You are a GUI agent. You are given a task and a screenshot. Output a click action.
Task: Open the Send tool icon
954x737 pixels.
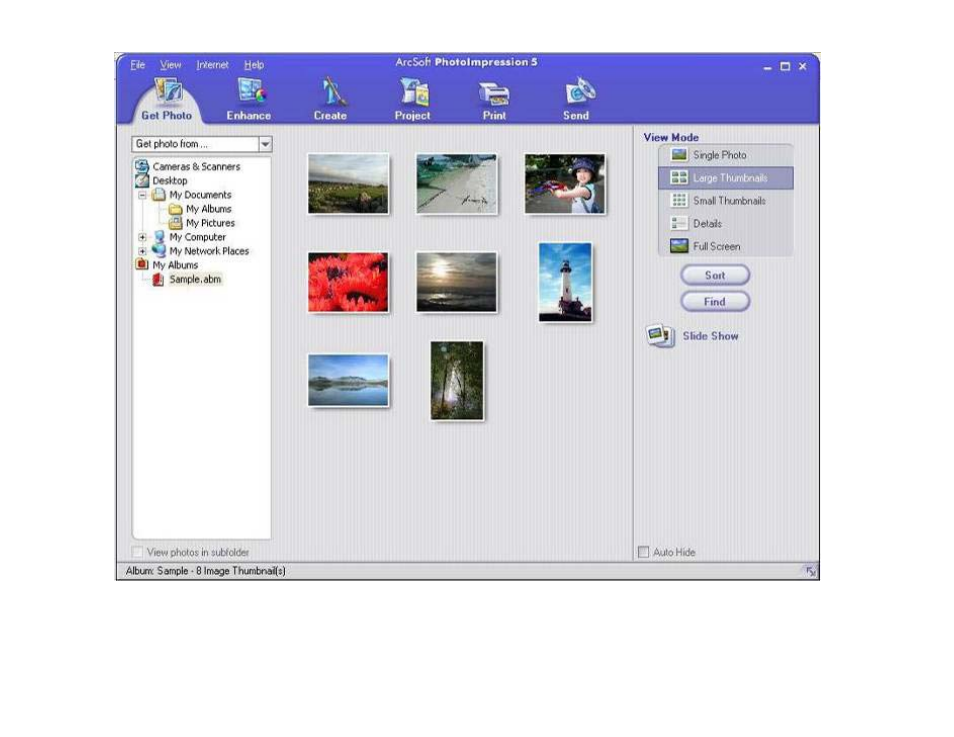pyautogui.click(x=580, y=91)
